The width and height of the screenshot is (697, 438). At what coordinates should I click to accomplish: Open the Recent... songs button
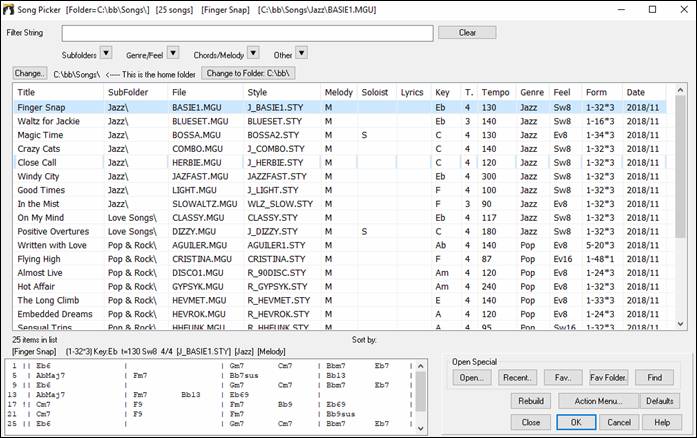click(x=516, y=377)
